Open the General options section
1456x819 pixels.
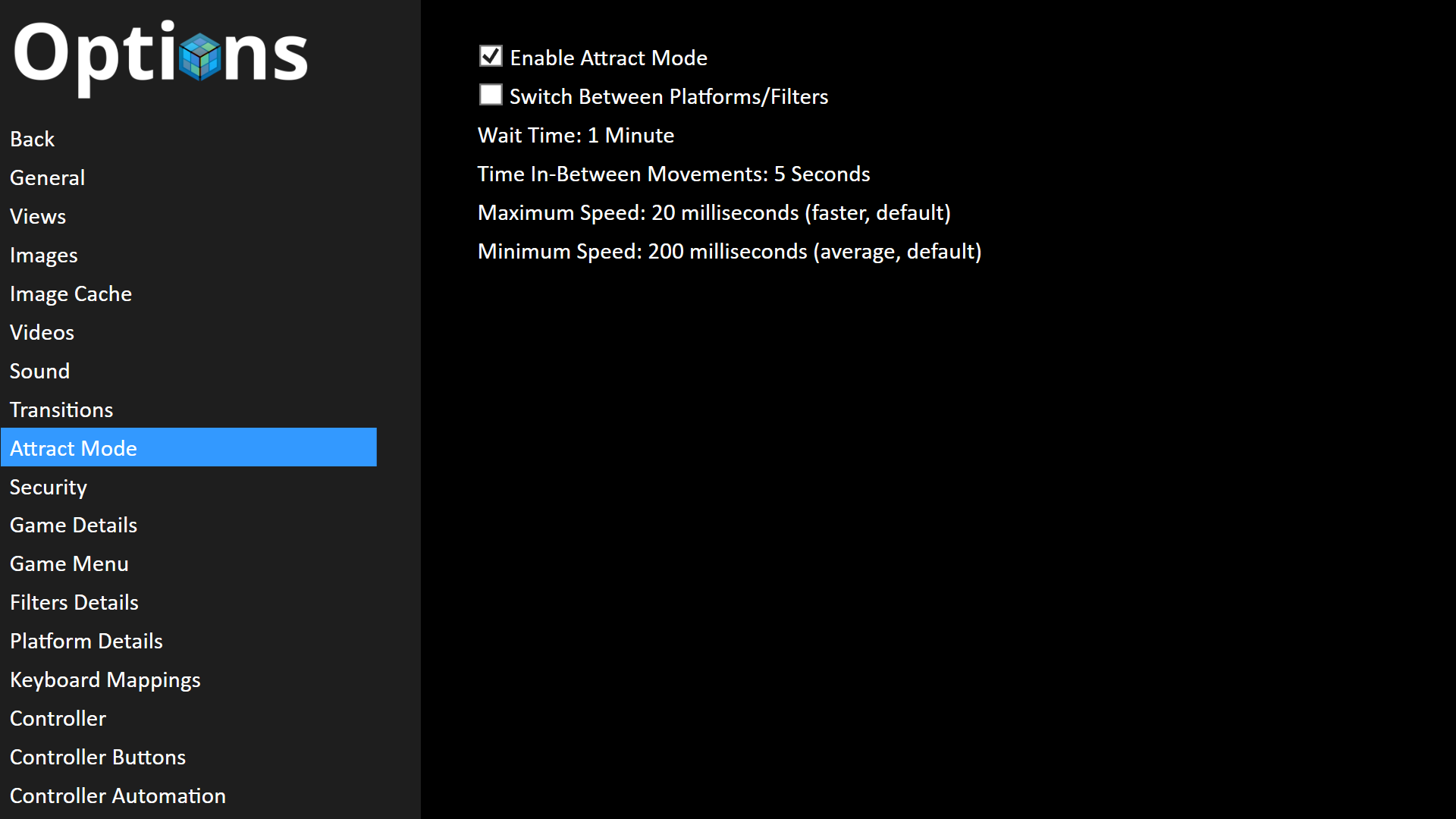point(47,177)
